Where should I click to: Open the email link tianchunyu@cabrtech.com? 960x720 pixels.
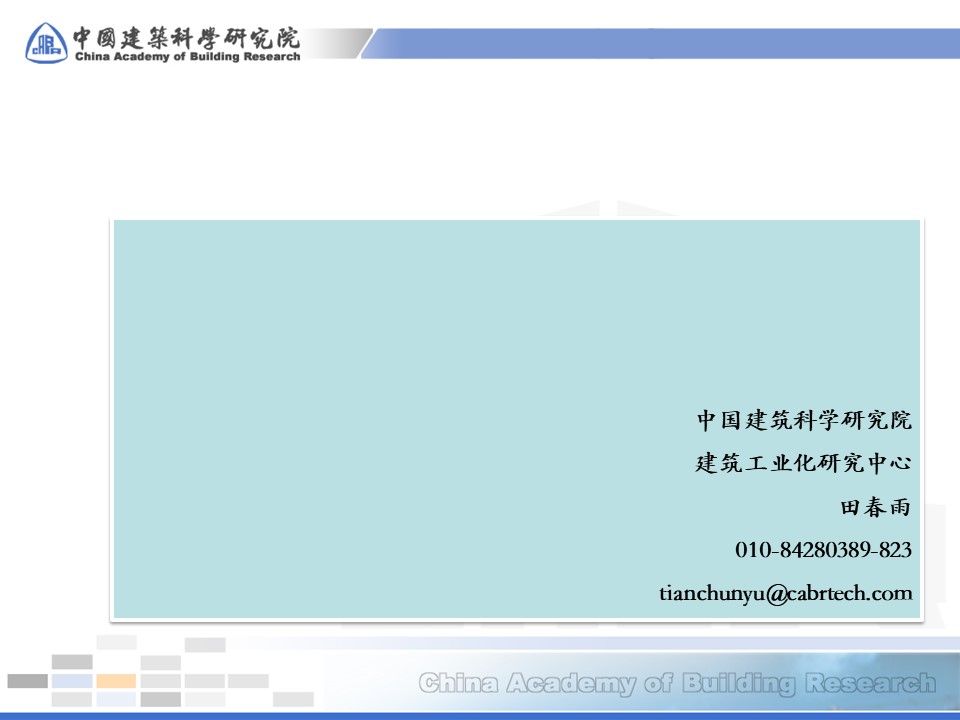[786, 593]
